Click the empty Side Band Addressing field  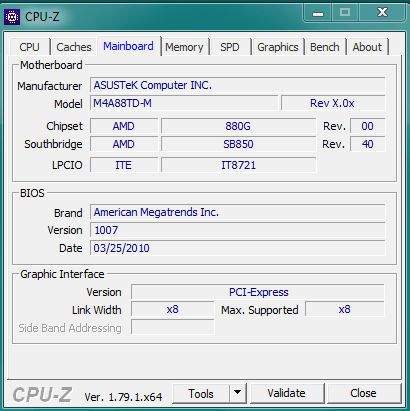172,327
